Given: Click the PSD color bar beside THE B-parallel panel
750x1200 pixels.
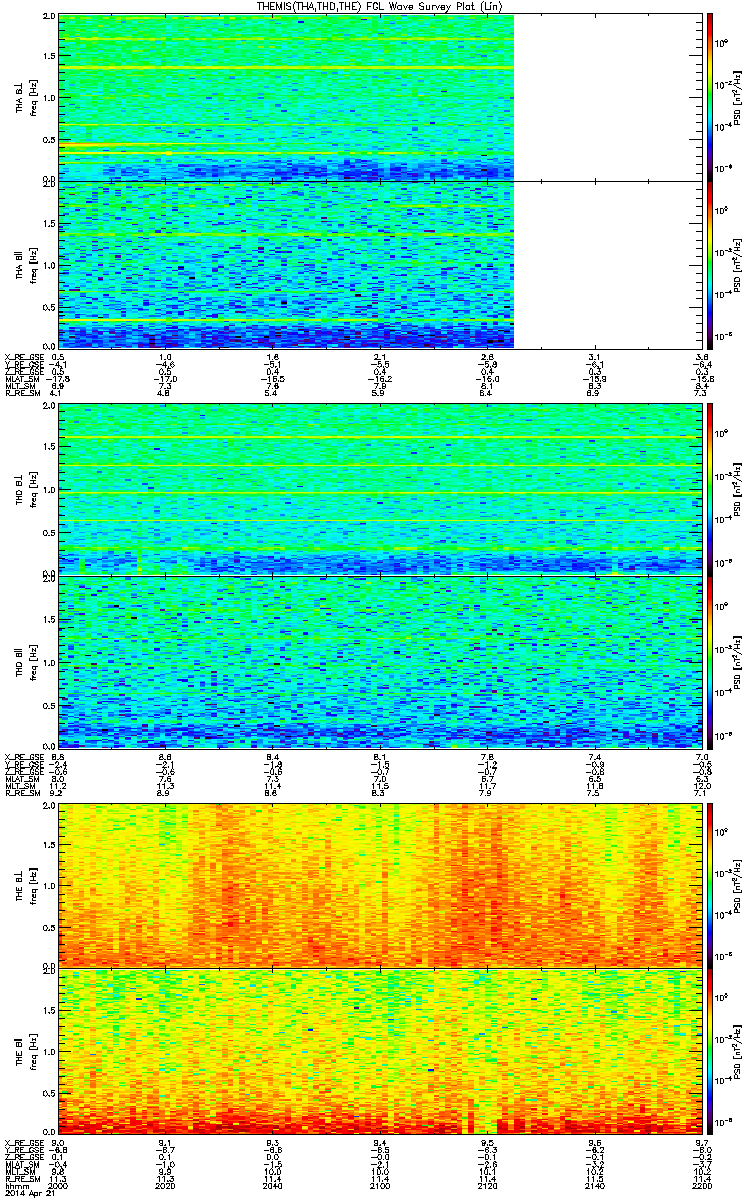Looking at the screenshot, I should pyautogui.click(x=710, y=1051).
